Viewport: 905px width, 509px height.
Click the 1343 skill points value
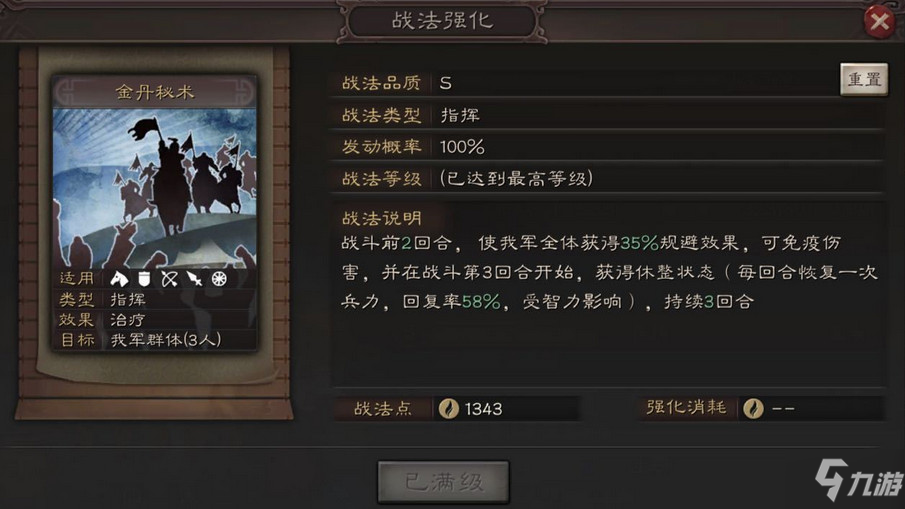pyautogui.click(x=483, y=409)
